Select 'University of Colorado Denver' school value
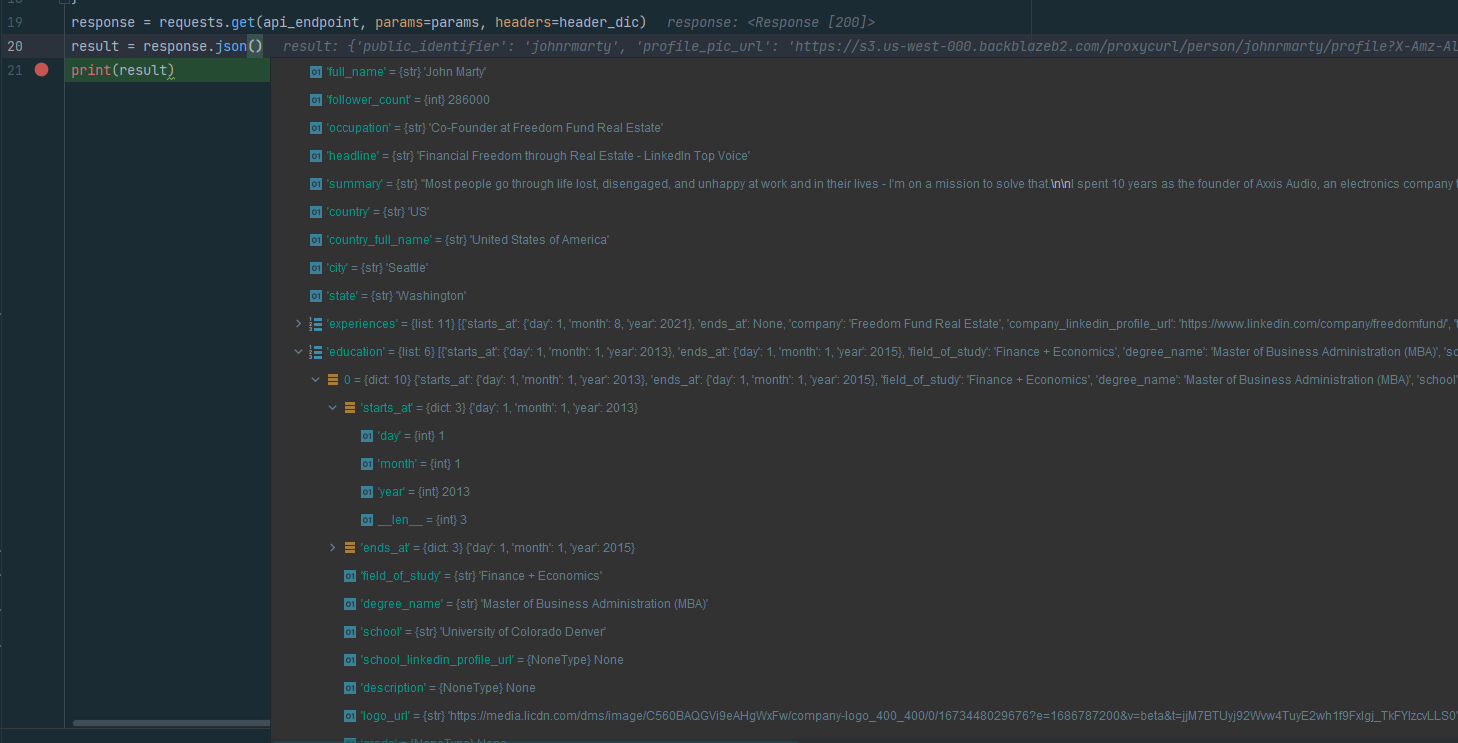The image size is (1458, 743). click(524, 632)
